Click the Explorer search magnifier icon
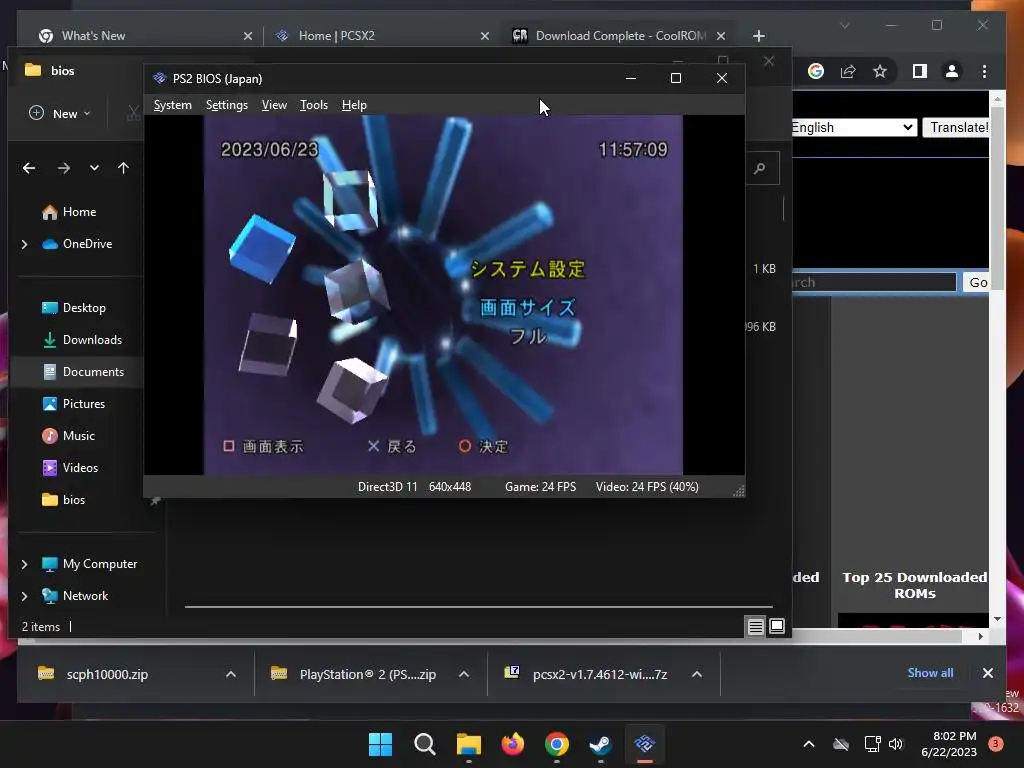This screenshot has width=1024, height=768. click(760, 168)
